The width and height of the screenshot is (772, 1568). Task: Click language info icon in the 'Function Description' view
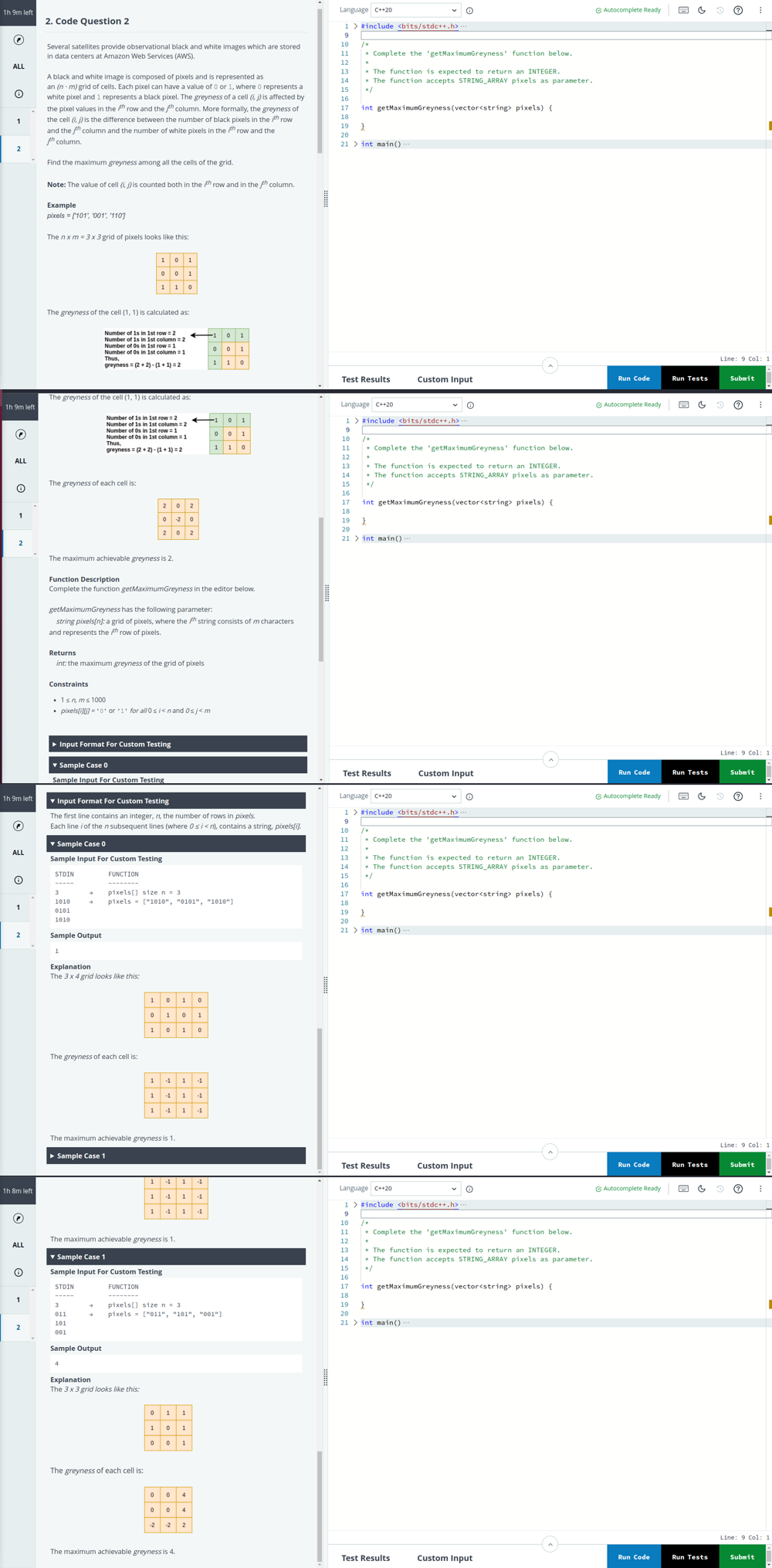pyautogui.click(x=470, y=406)
